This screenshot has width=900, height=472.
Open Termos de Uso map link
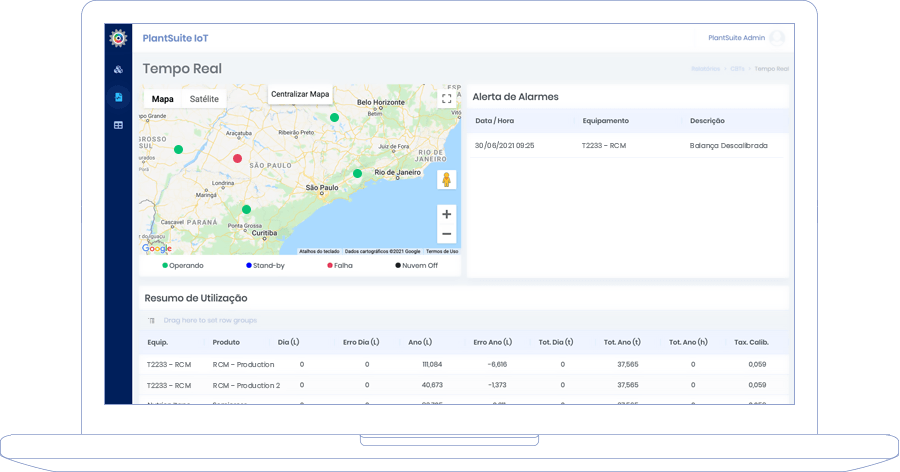coord(442,252)
